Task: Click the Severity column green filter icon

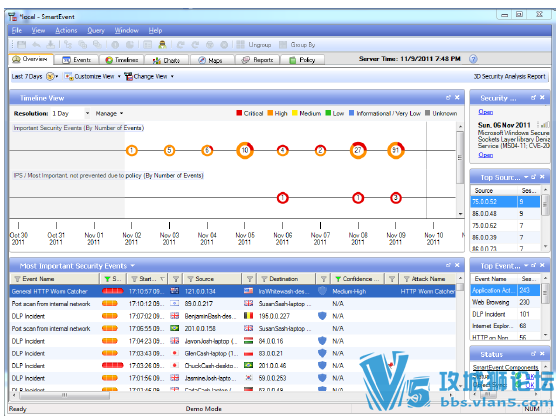Action: pos(107,279)
